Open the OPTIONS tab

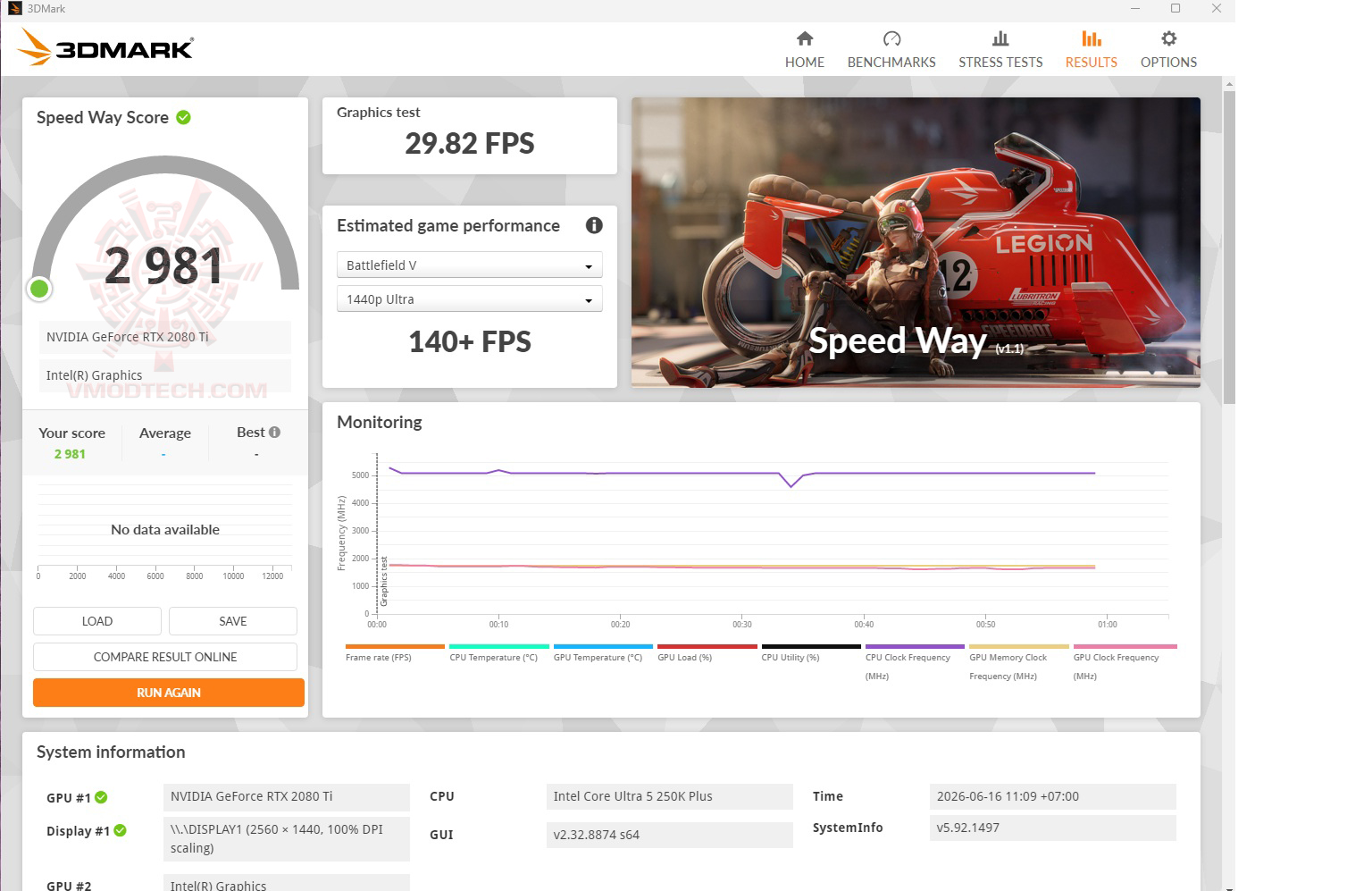(1168, 50)
